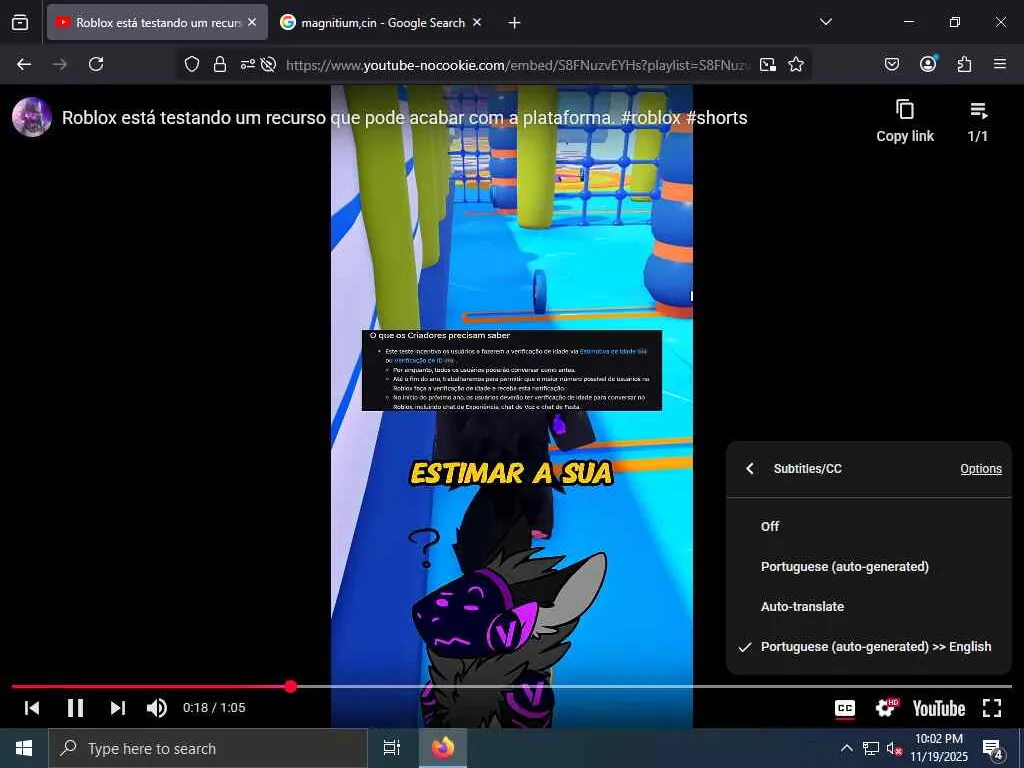
Task: Open subtitle Options link
Action: coord(980,469)
